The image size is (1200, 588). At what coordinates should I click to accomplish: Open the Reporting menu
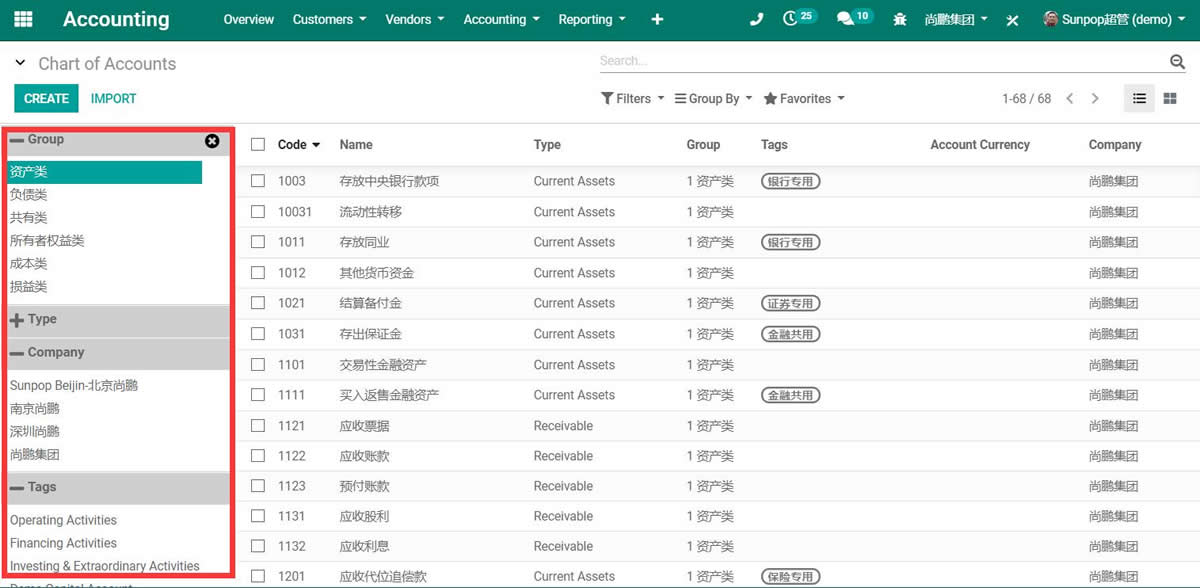[591, 19]
